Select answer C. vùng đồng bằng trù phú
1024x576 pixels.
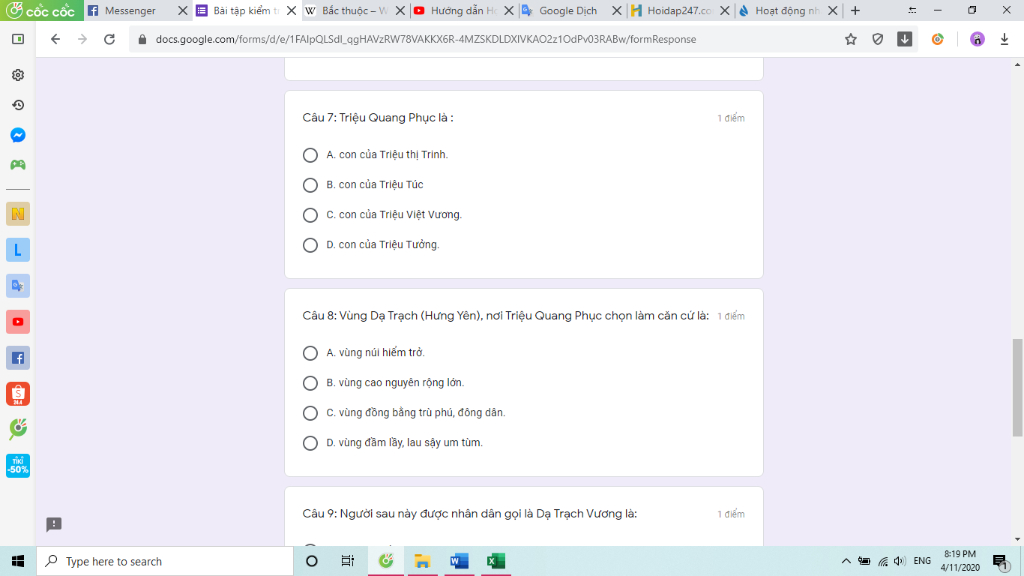(310, 413)
